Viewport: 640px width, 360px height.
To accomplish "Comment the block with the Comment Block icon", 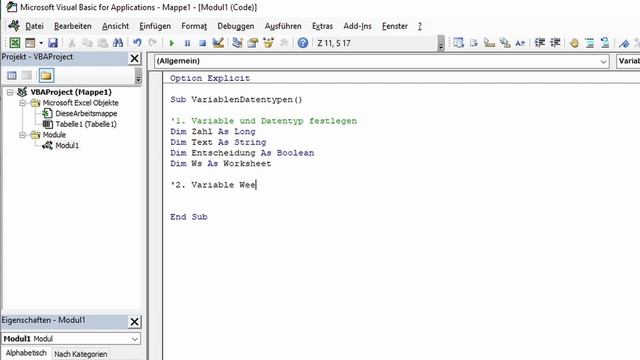I will tap(589, 42).
